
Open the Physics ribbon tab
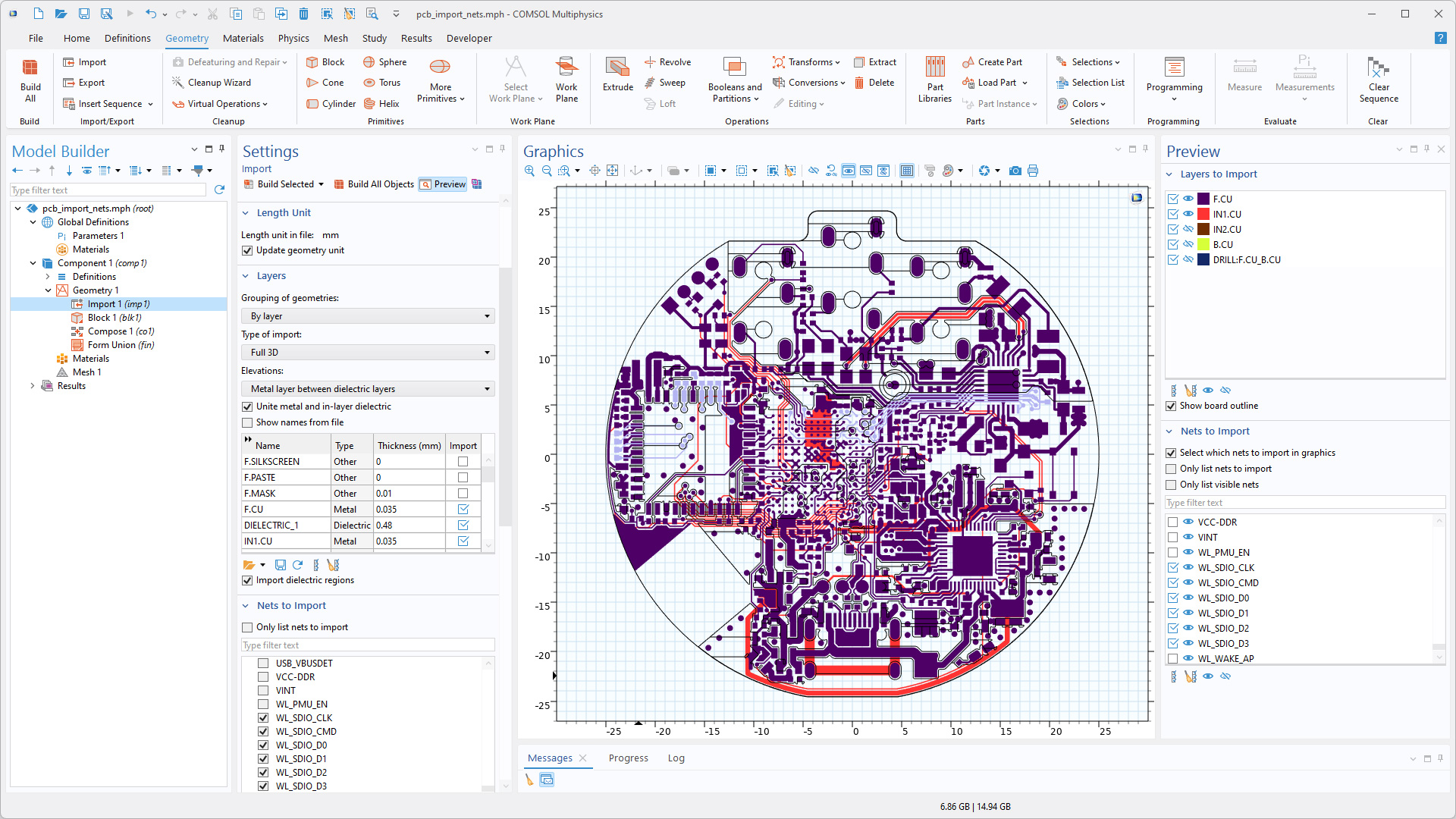point(293,38)
